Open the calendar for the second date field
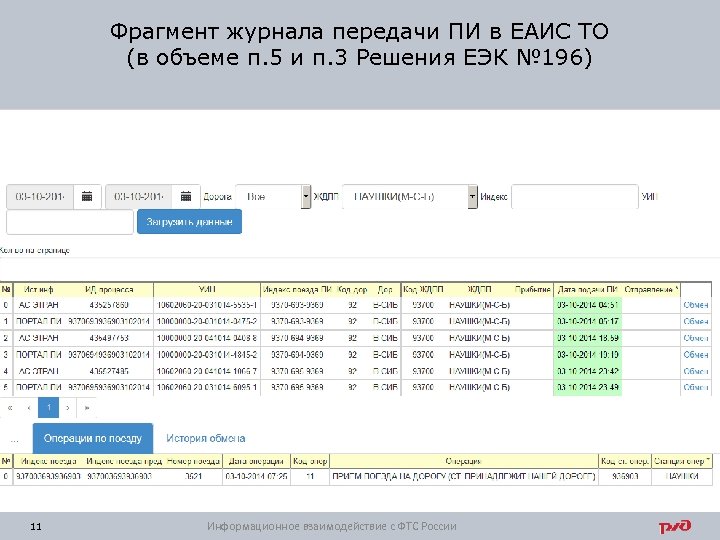 click(186, 197)
